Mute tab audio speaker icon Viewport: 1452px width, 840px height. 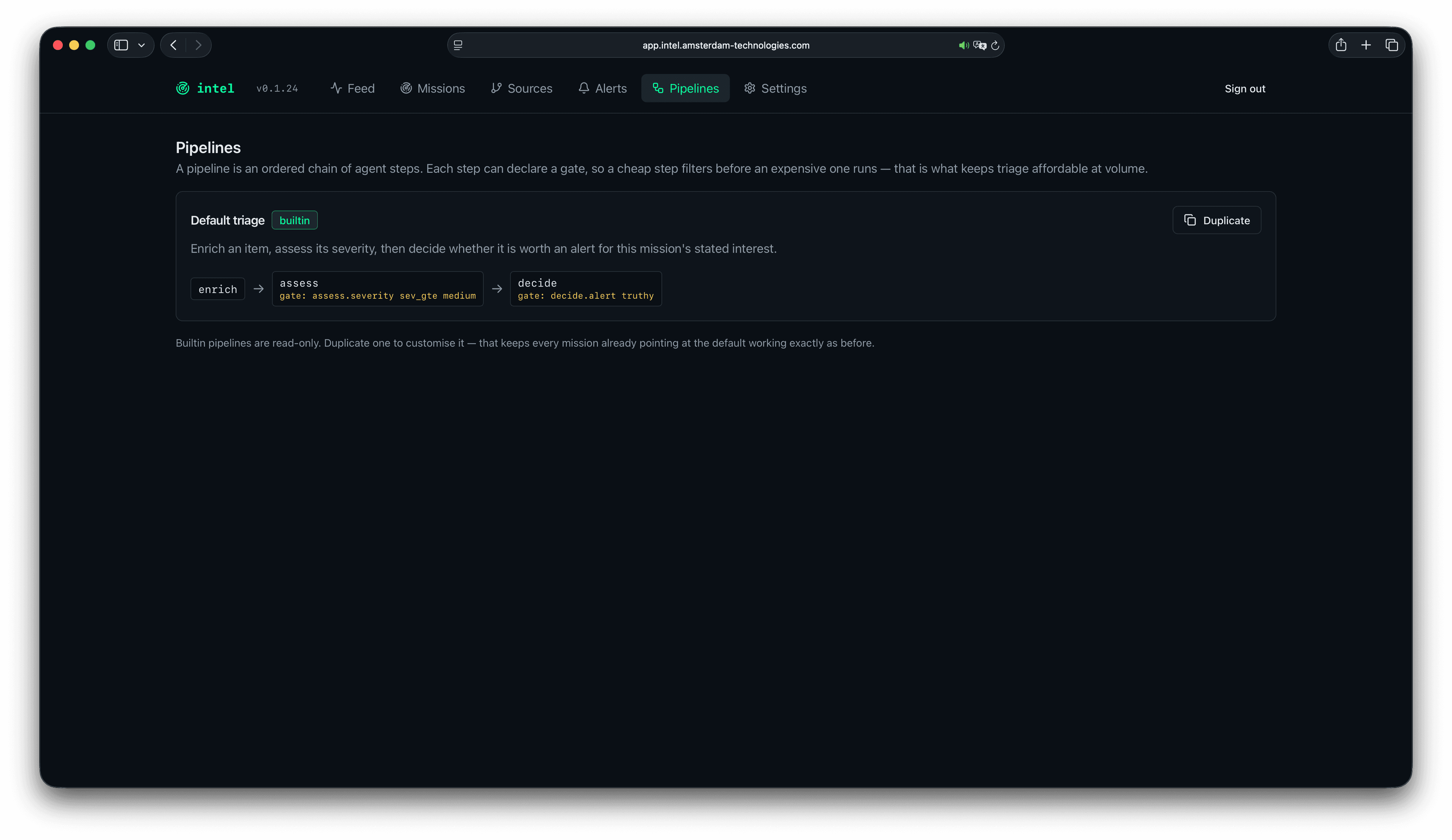[x=963, y=45]
